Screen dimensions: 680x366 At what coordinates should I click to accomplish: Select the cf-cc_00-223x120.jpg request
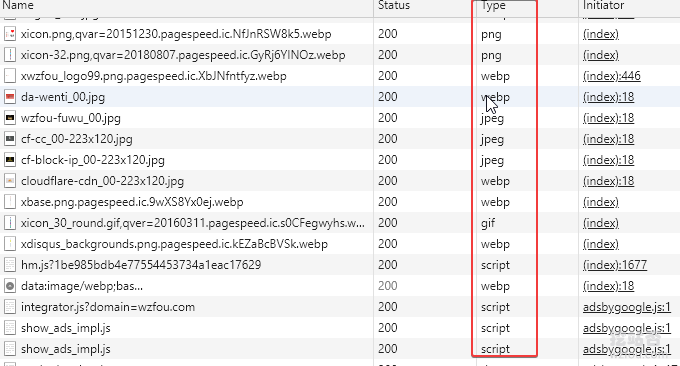click(x=77, y=139)
